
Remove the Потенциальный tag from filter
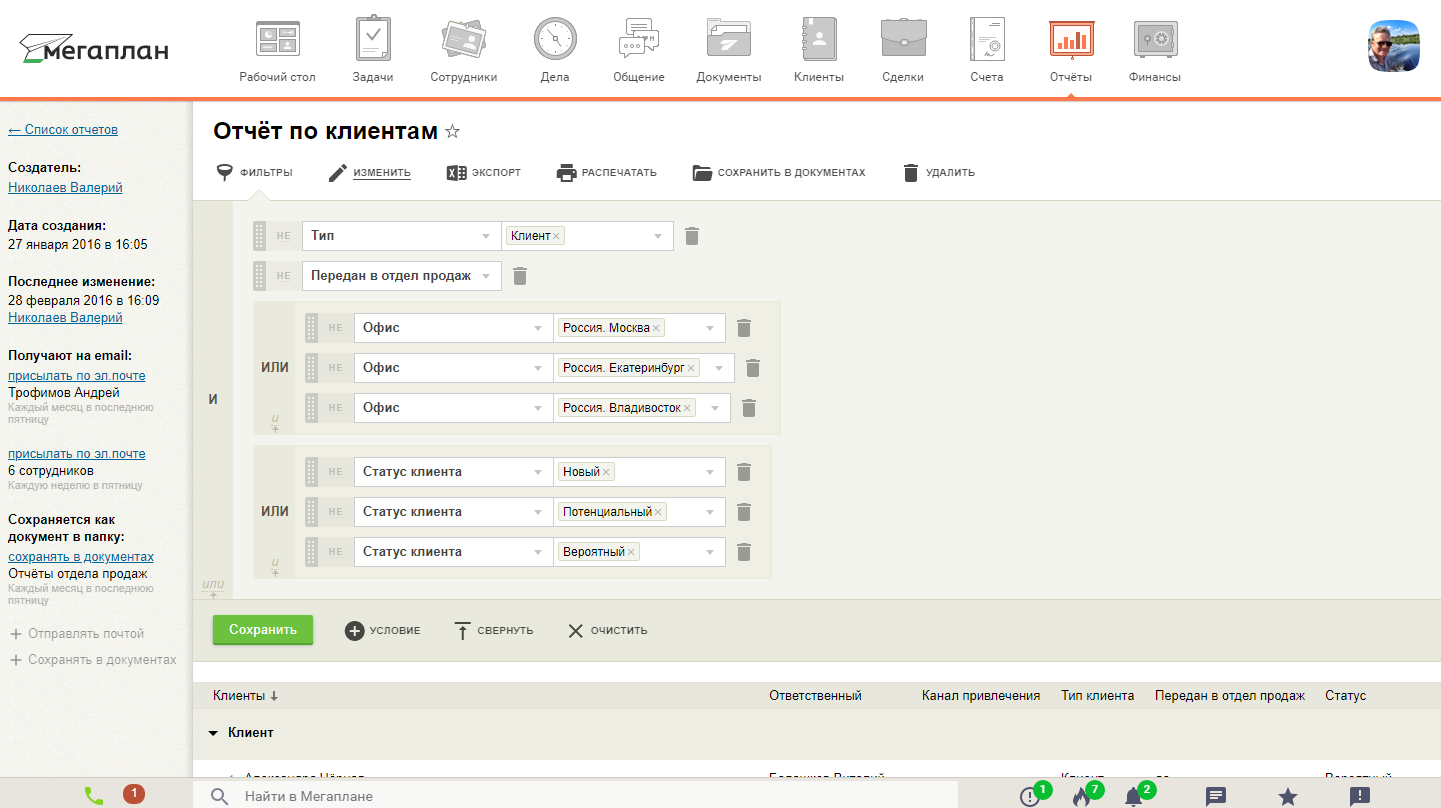coord(658,512)
